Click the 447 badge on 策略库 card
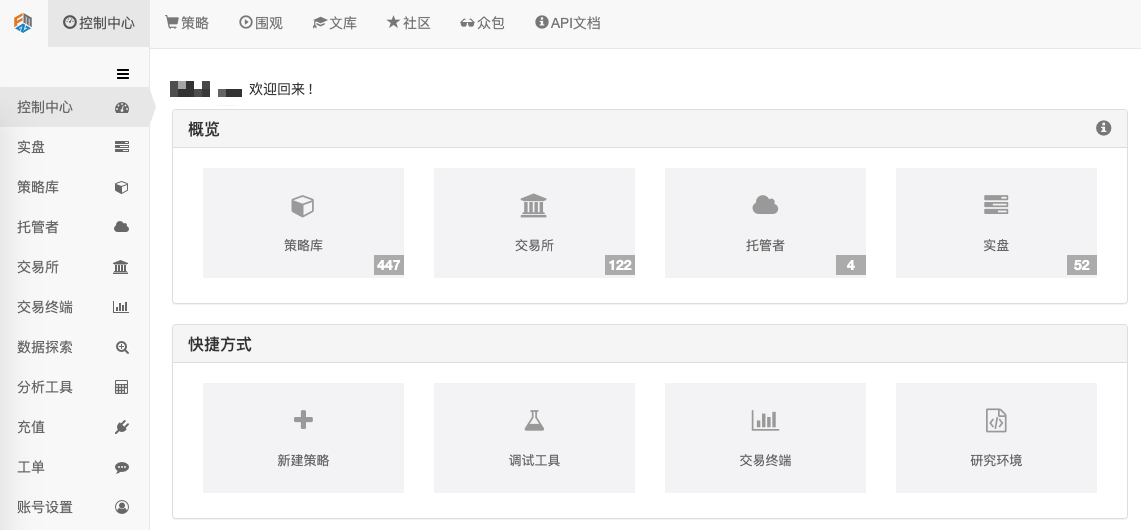This screenshot has height=530, width=1141. click(x=389, y=265)
